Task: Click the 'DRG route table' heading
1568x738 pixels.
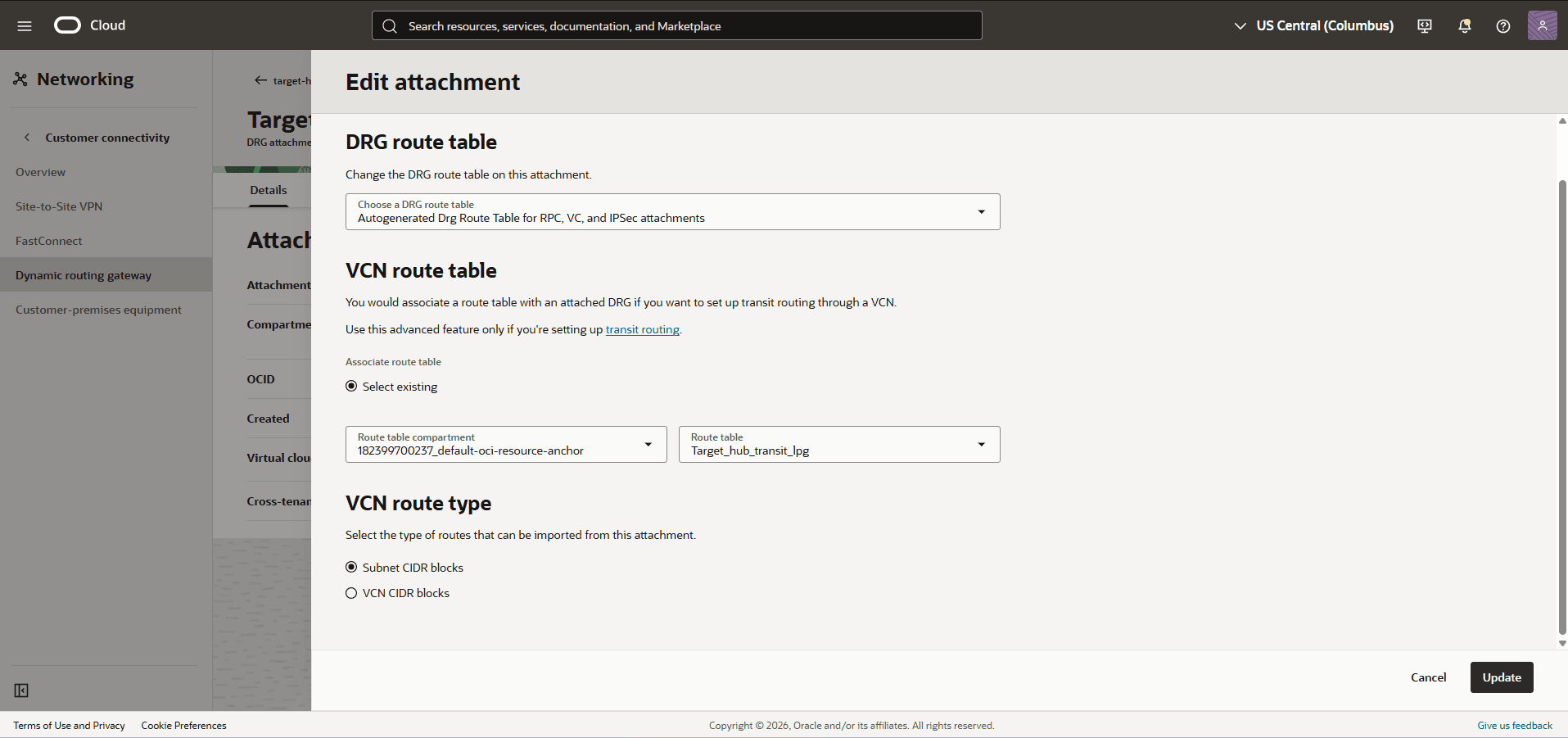Action: (x=421, y=142)
